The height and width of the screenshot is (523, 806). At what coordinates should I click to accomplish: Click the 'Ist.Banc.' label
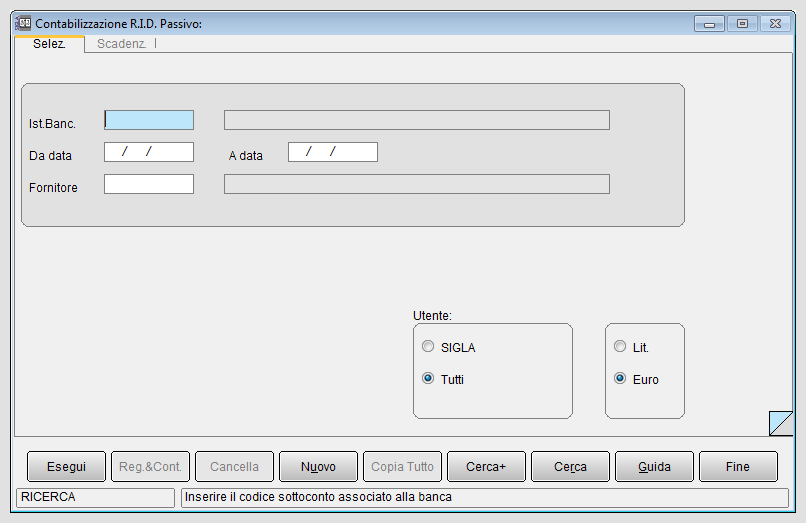click(x=52, y=123)
